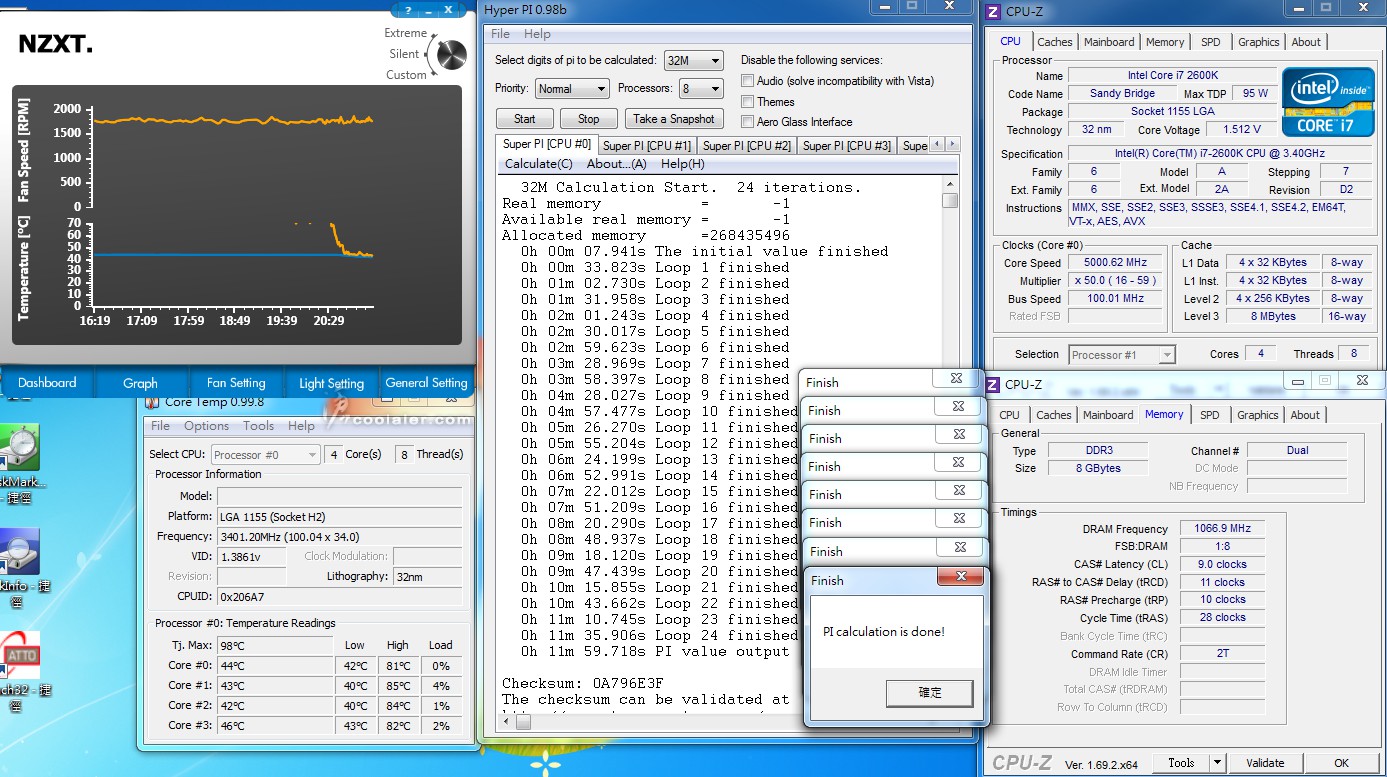Open NZXT Fan Setting tab
The image size is (1387, 777).
[x=236, y=383]
